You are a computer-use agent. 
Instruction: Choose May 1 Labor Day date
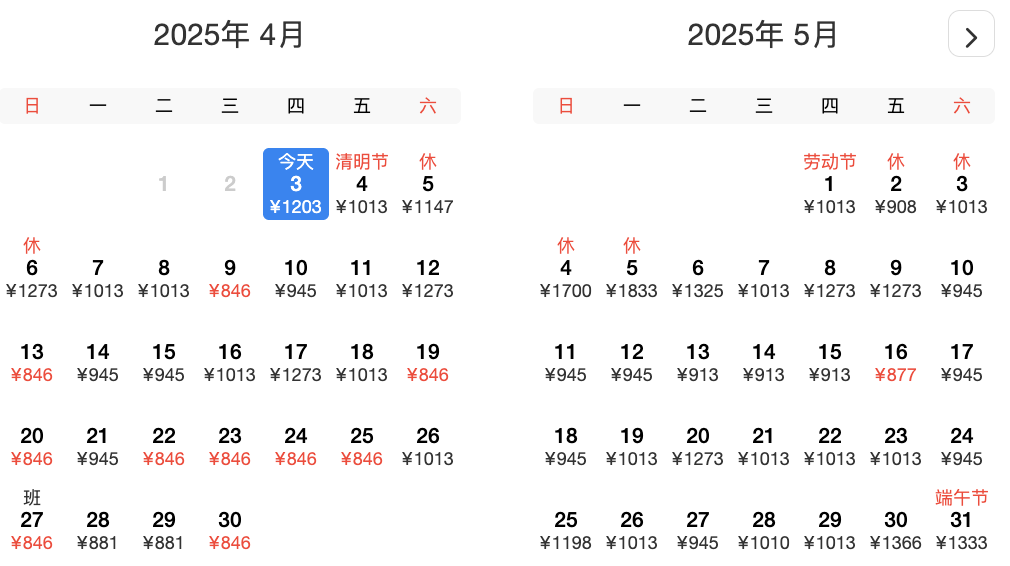(830, 184)
